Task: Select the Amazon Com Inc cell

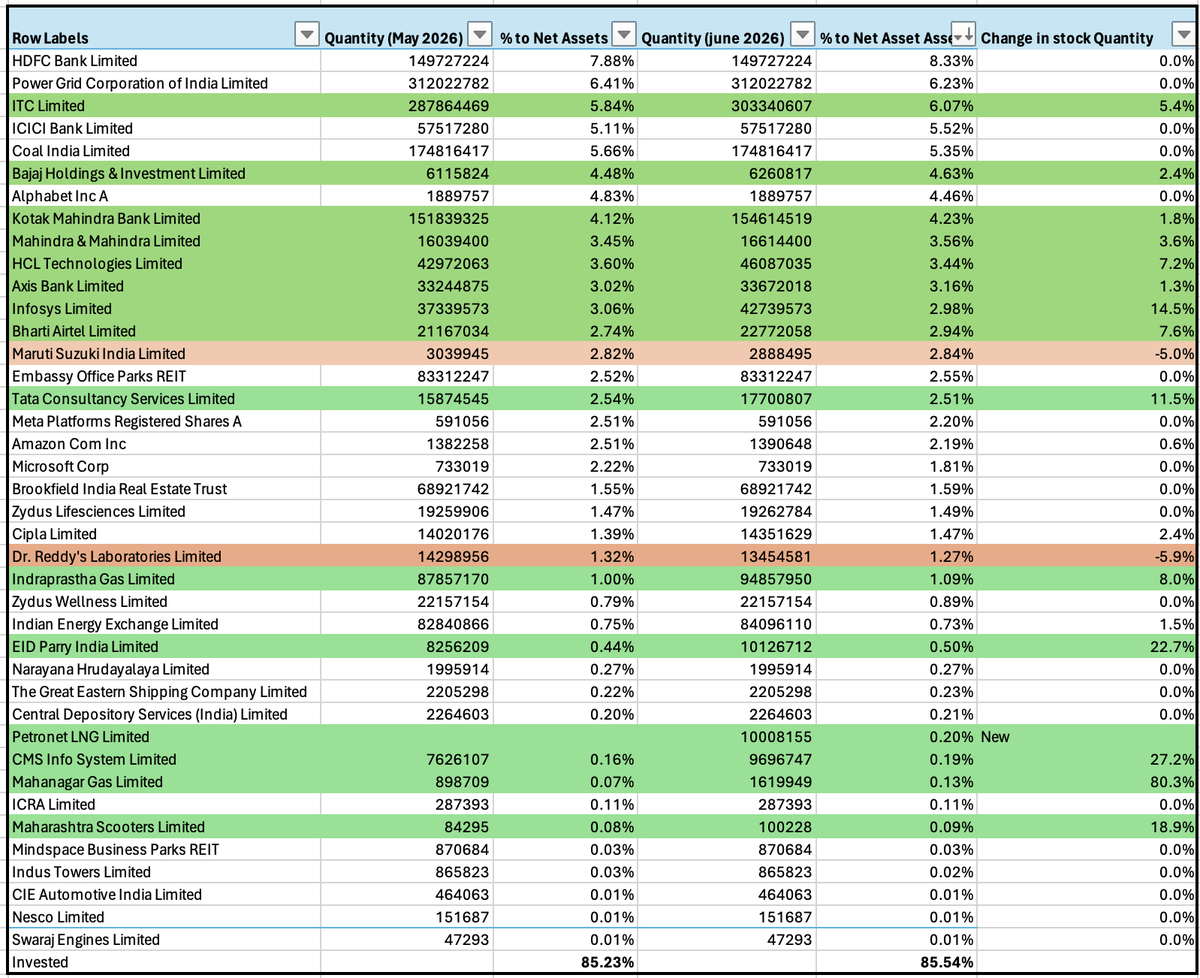Action: tap(163, 443)
